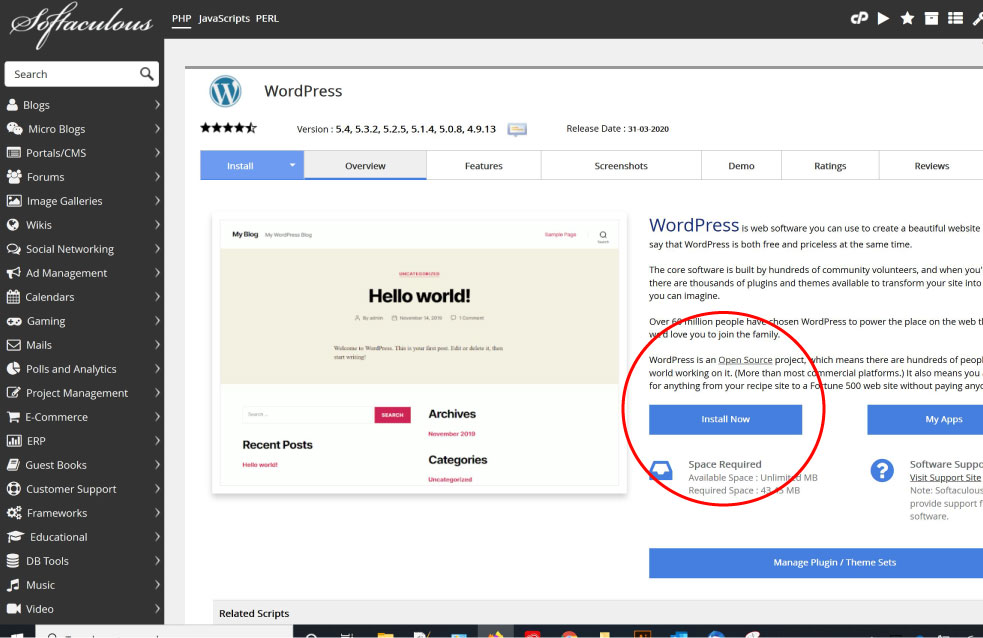Expand the Music category chevron
Image resolution: width=983 pixels, height=638 pixels.
tap(157, 585)
